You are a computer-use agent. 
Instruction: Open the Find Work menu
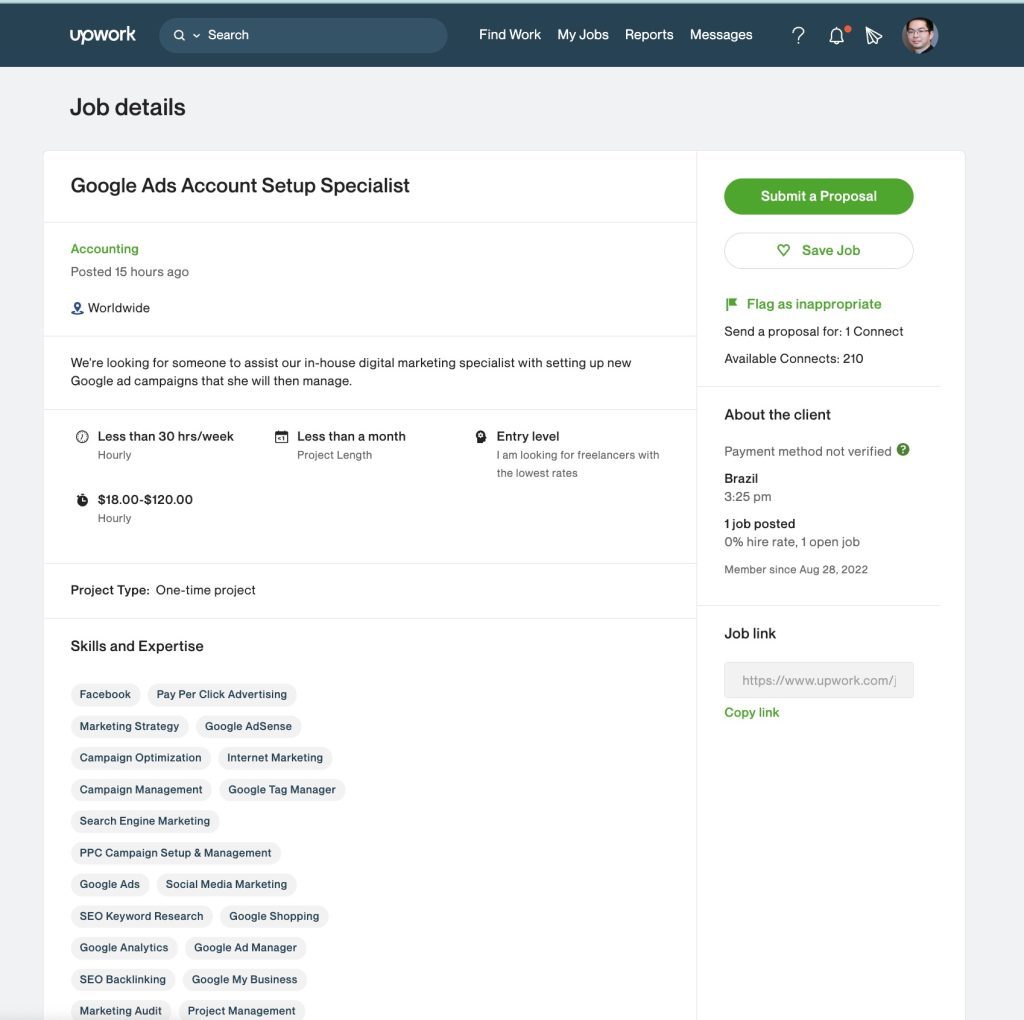pos(509,35)
